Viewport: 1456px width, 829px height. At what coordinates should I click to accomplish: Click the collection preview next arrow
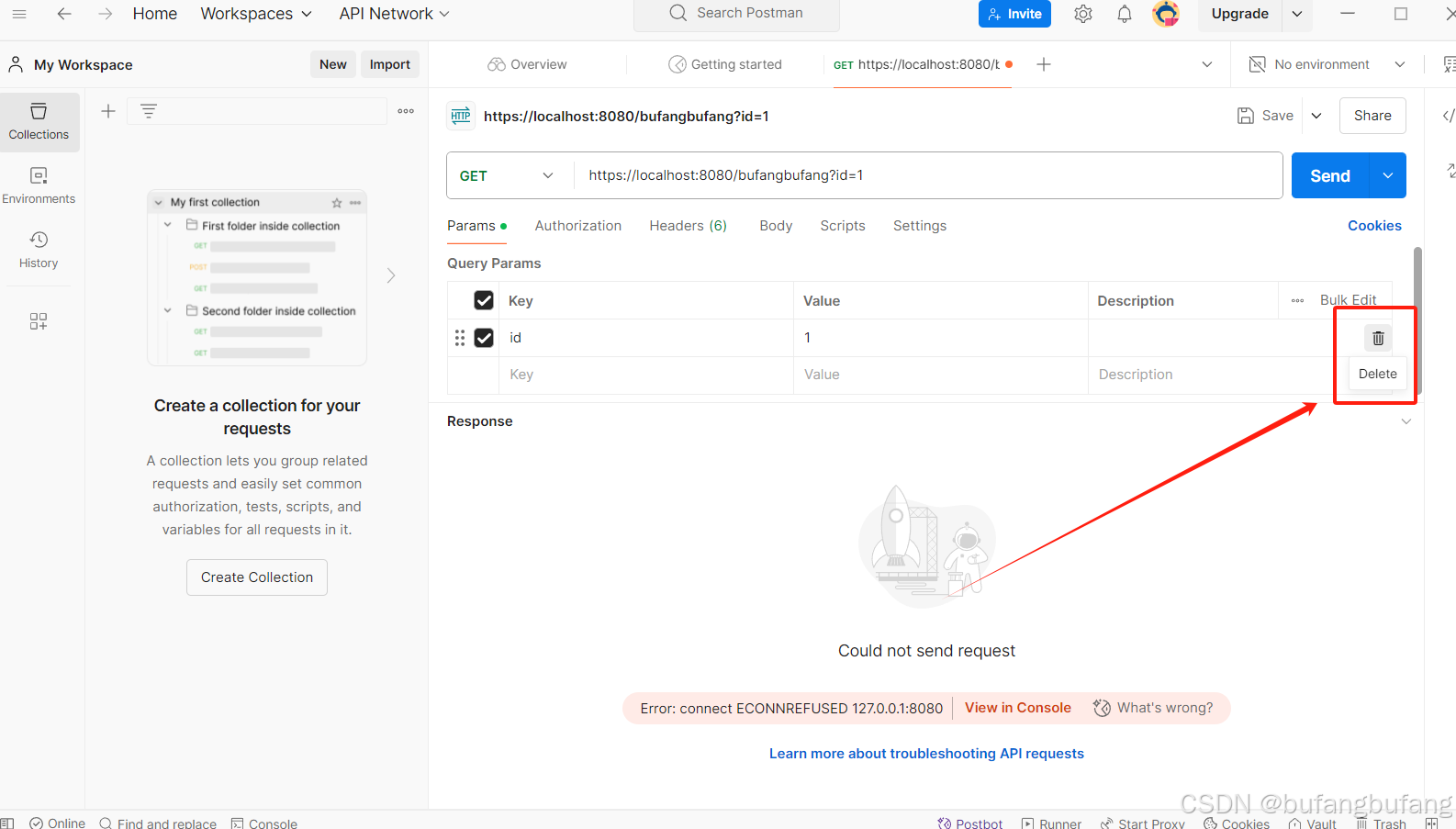click(391, 275)
